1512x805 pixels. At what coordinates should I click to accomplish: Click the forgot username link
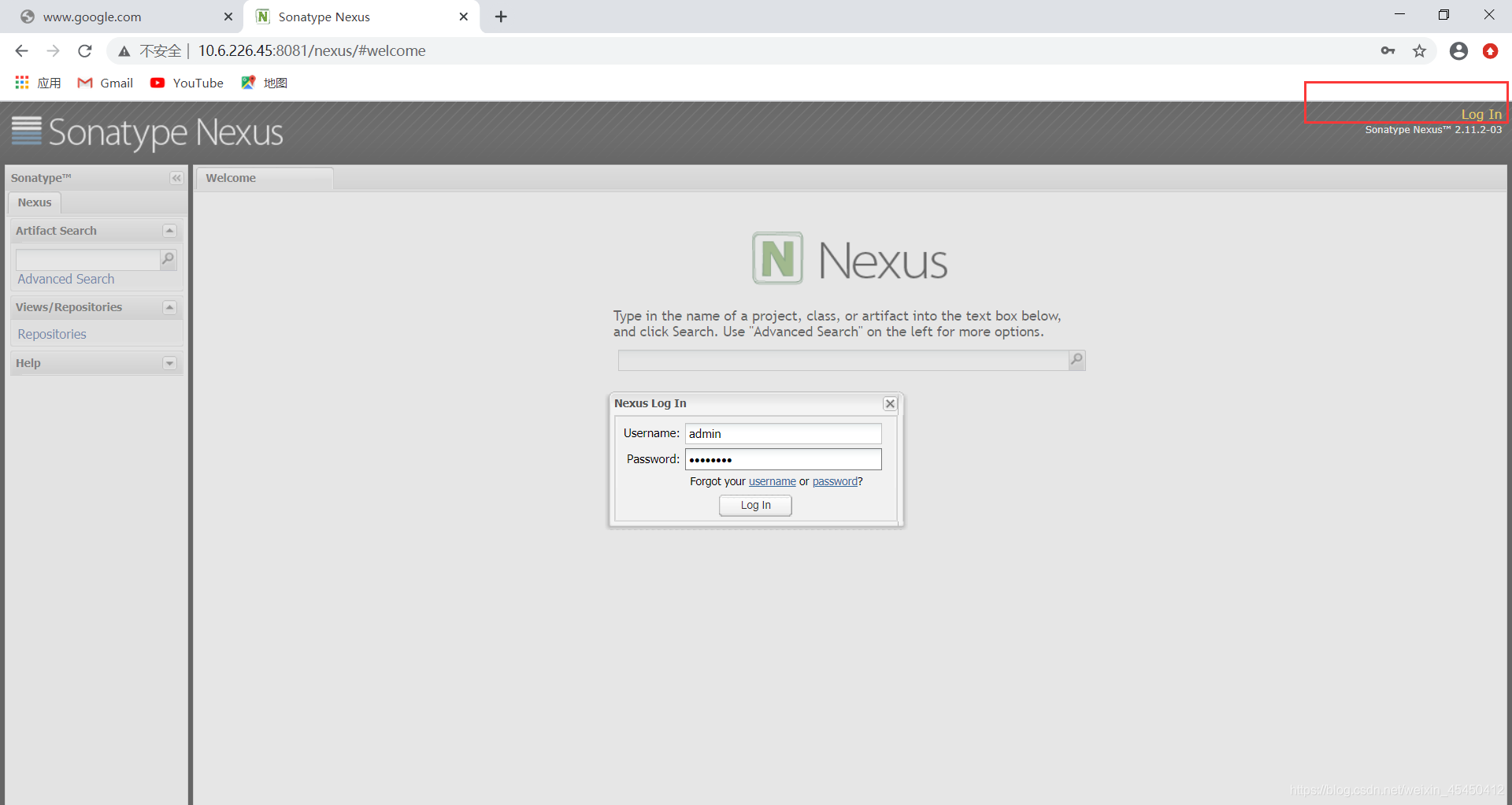772,481
